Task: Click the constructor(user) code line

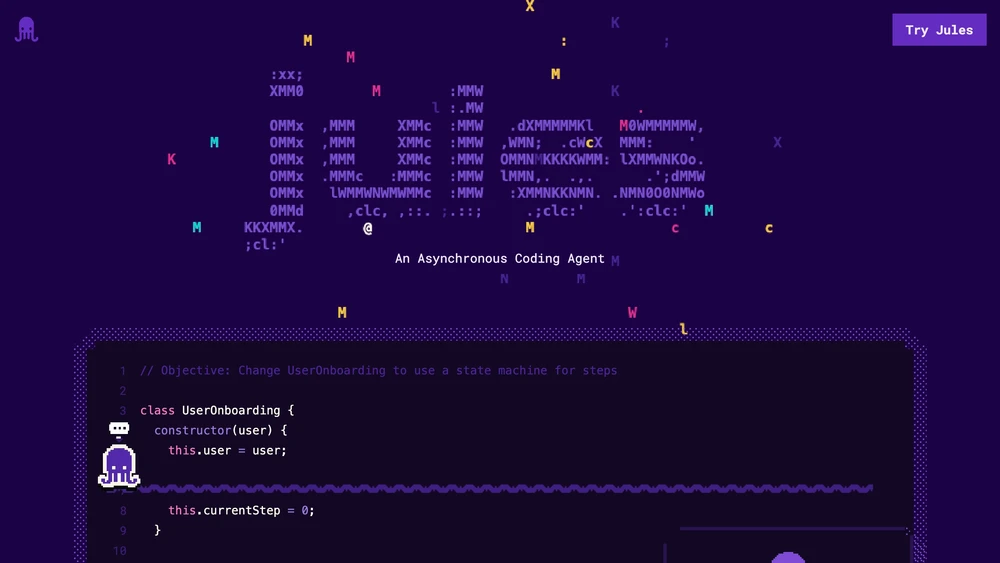Action: (221, 430)
